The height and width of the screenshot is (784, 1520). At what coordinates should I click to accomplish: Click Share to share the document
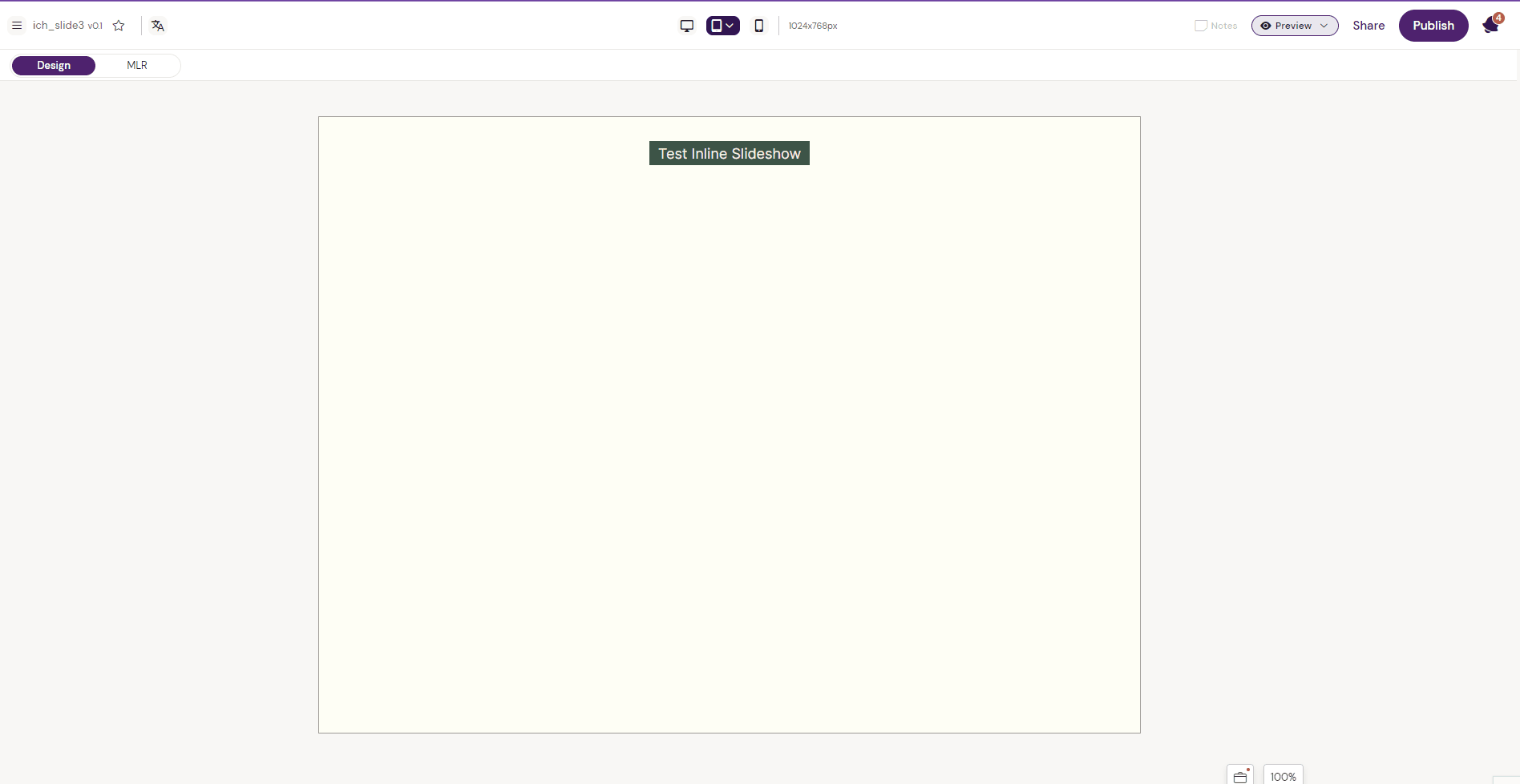point(1368,25)
